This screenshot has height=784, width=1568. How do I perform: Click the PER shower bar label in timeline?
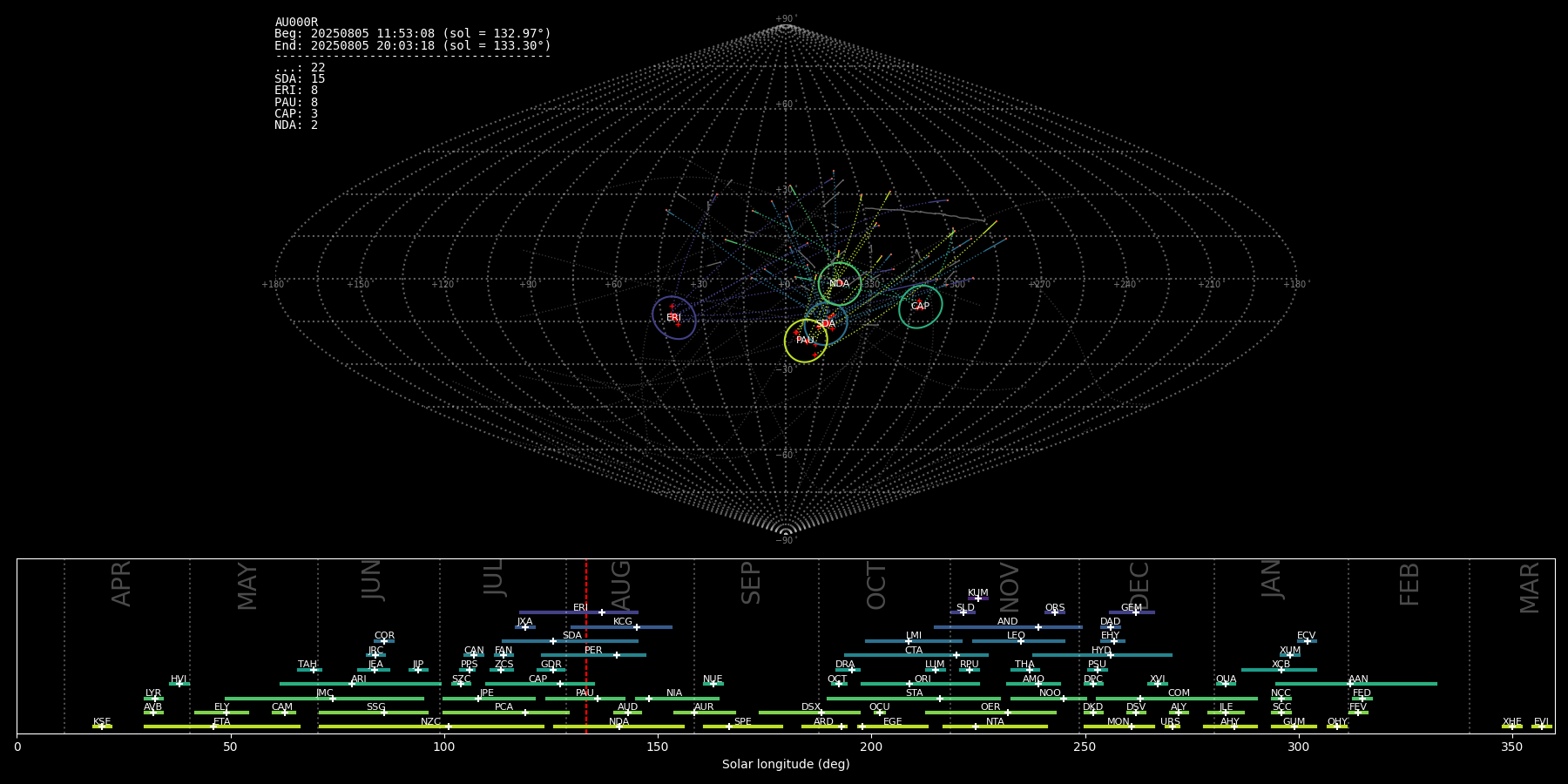(x=593, y=651)
